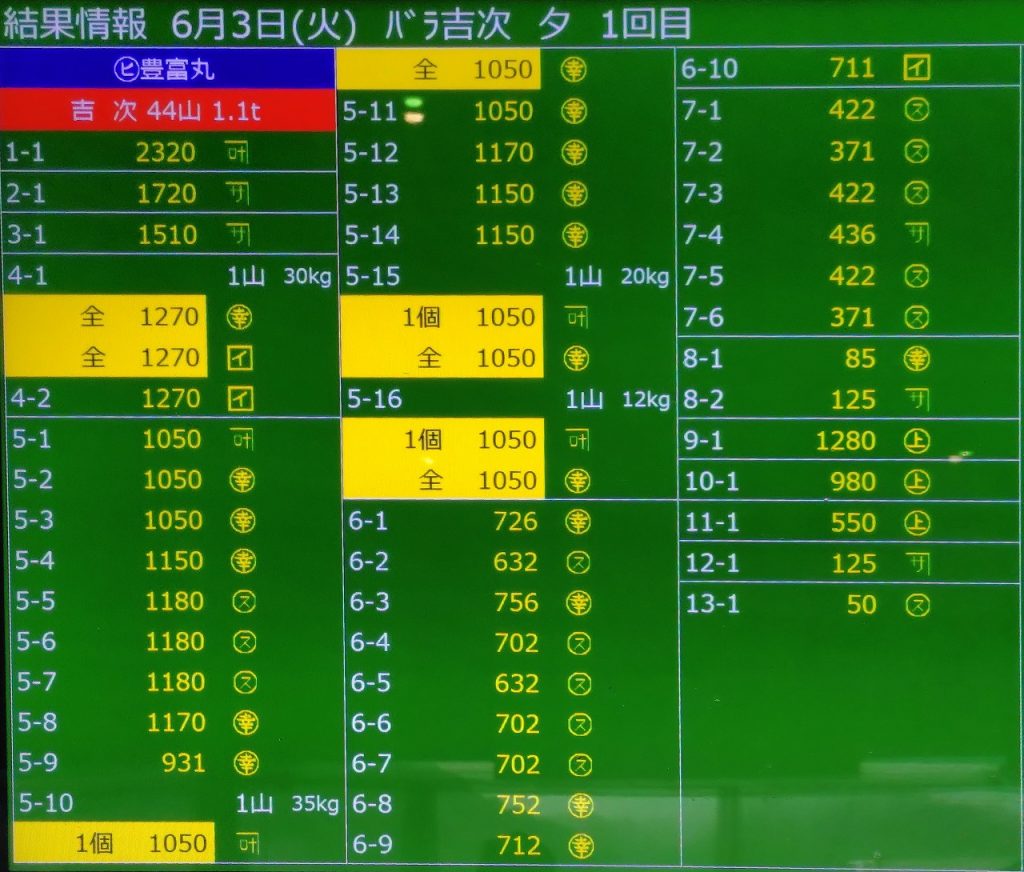Click the price 2320 in row 1-1
1024x872 pixels.
pyautogui.click(x=166, y=153)
